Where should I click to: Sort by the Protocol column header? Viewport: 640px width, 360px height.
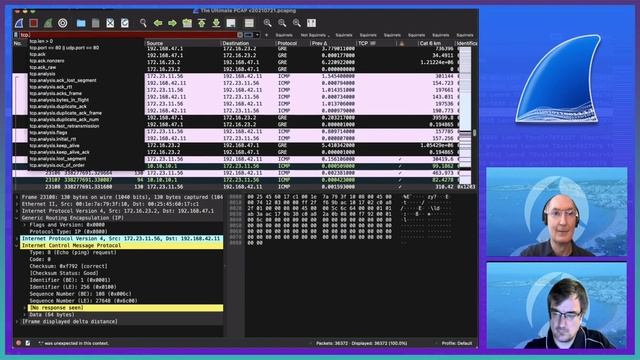coord(293,43)
